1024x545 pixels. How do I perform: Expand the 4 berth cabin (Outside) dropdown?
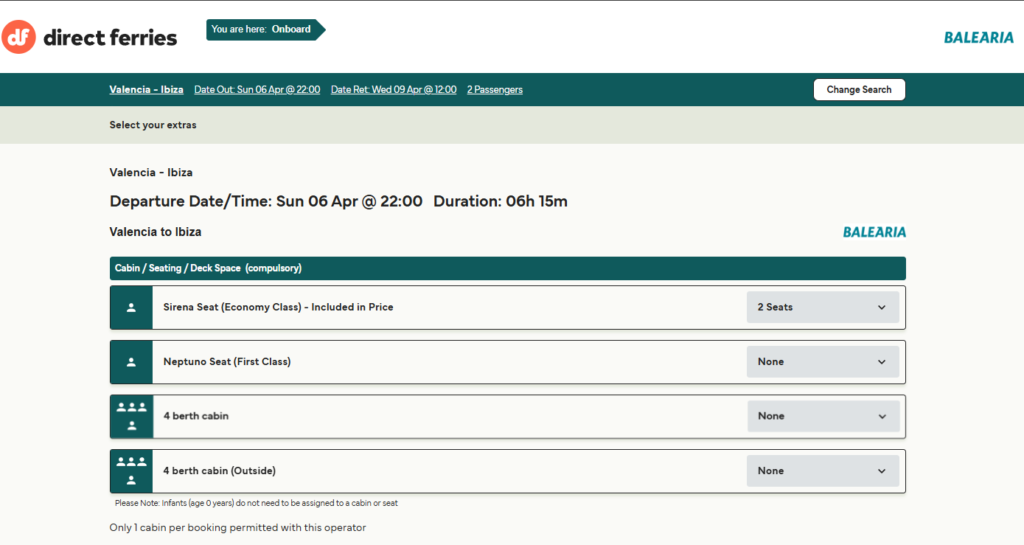pos(822,471)
